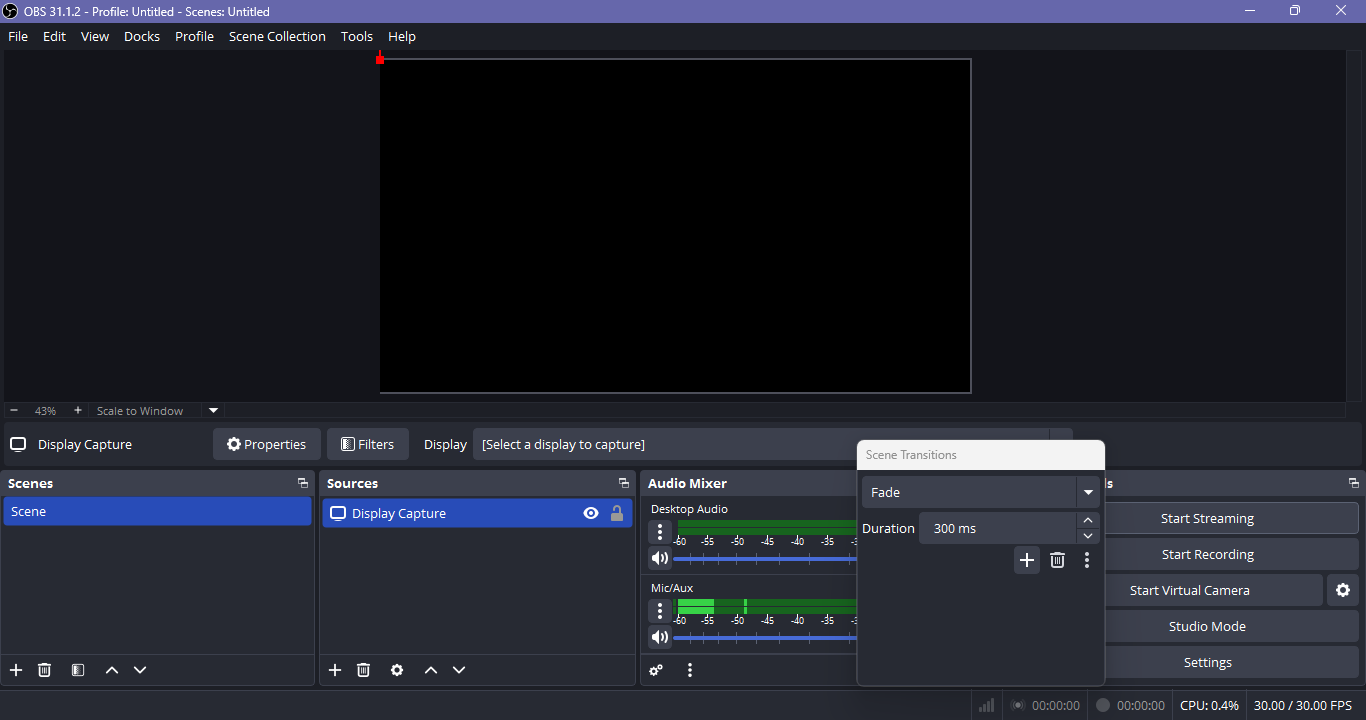Viewport: 1366px width, 720px height.
Task: Open Virtual Camera settings gear
Action: (1343, 590)
